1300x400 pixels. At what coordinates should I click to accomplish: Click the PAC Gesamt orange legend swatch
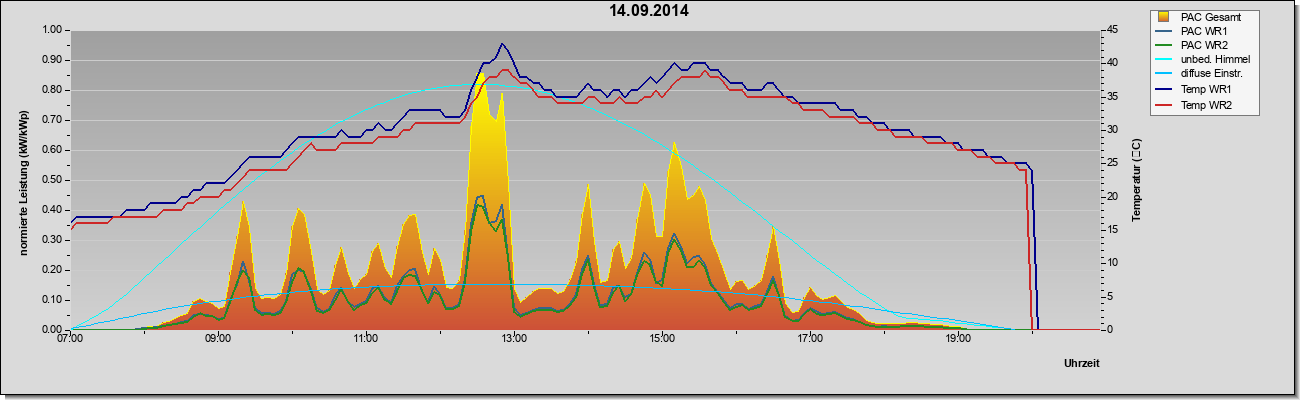point(1163,17)
